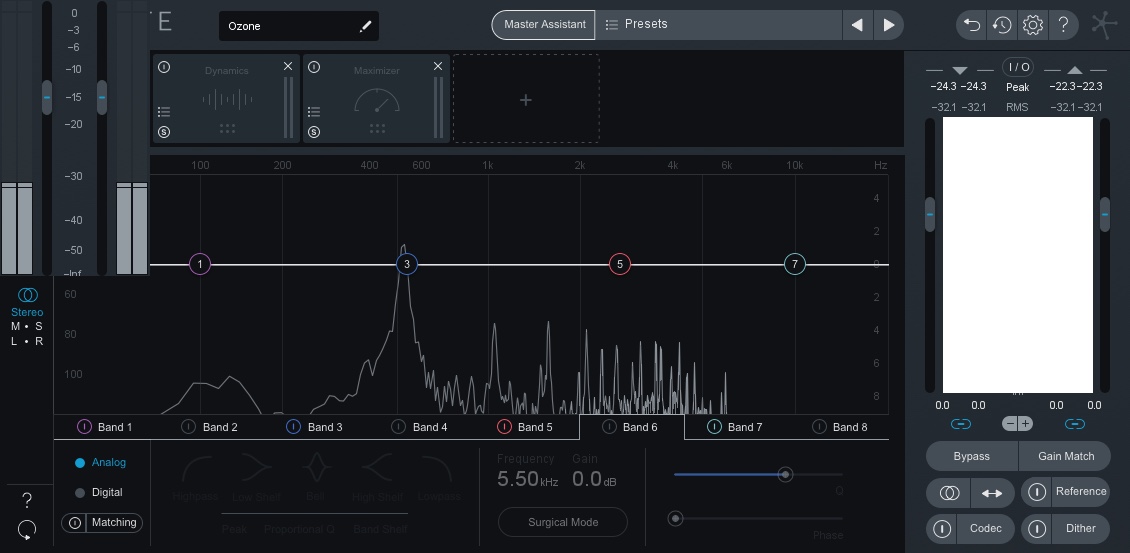1130x553 pixels.
Task: Choose the Highpass filter shape
Action: click(195, 477)
